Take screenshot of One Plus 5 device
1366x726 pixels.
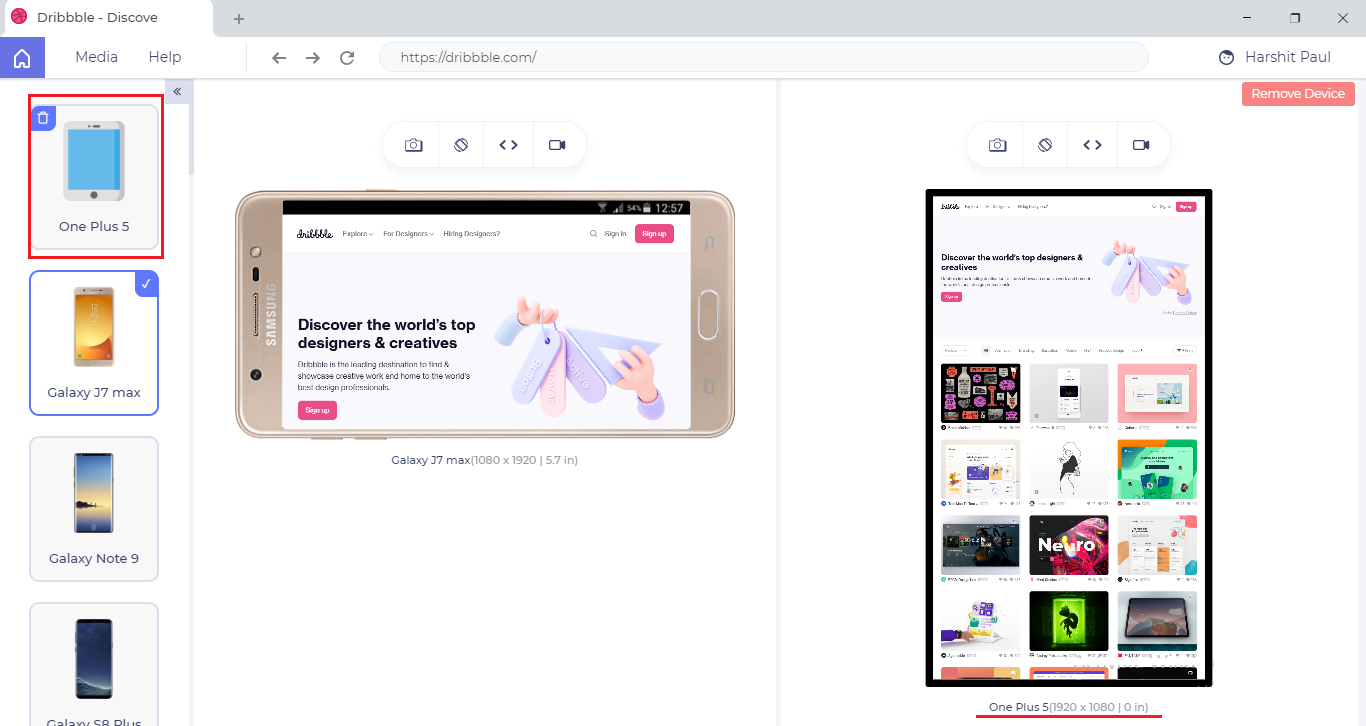tap(997, 145)
